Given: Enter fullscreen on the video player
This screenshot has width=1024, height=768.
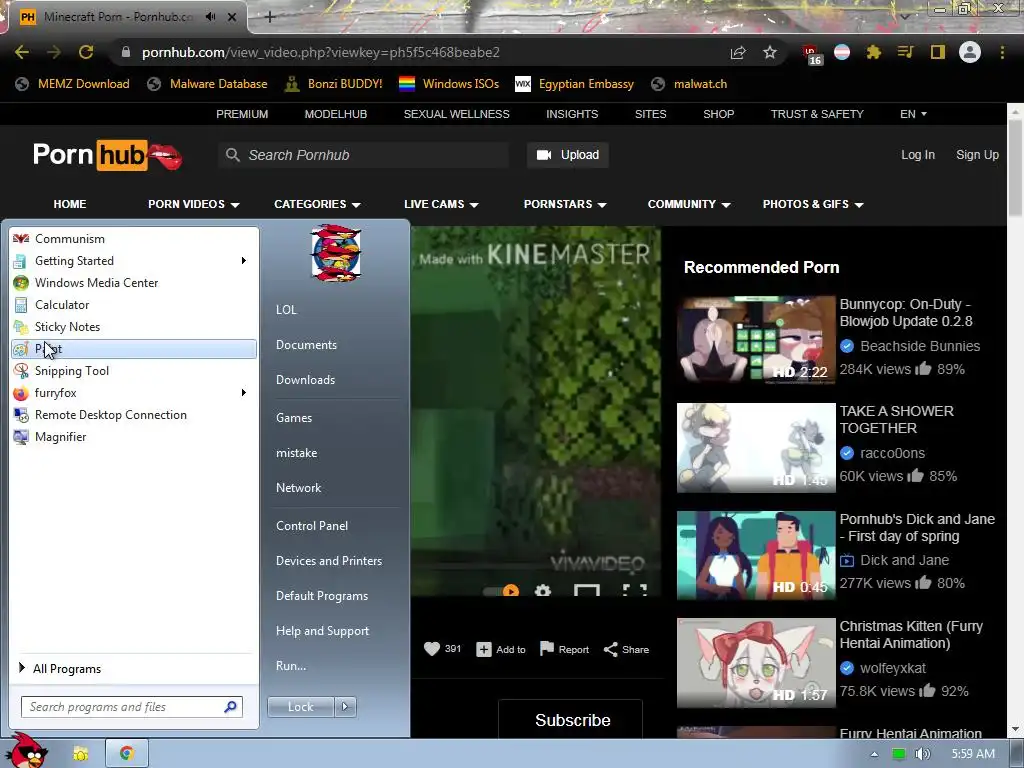Looking at the screenshot, I should click(635, 590).
